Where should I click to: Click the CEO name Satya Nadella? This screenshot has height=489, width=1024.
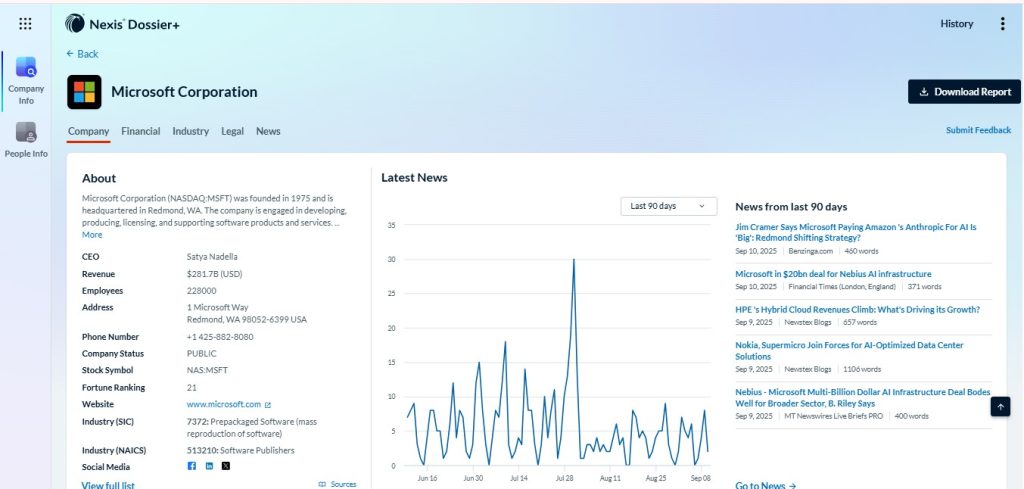click(x=212, y=257)
